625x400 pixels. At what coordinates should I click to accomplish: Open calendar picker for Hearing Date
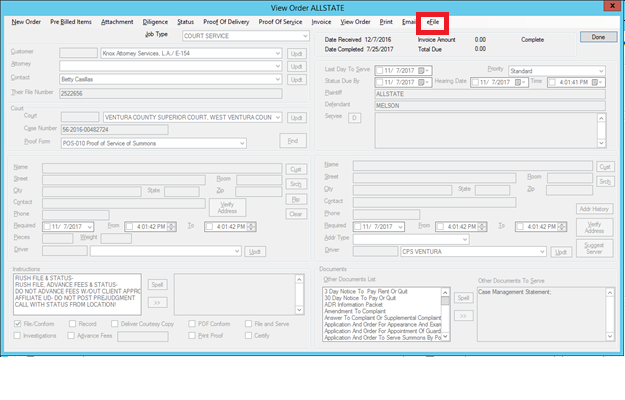click(x=520, y=82)
